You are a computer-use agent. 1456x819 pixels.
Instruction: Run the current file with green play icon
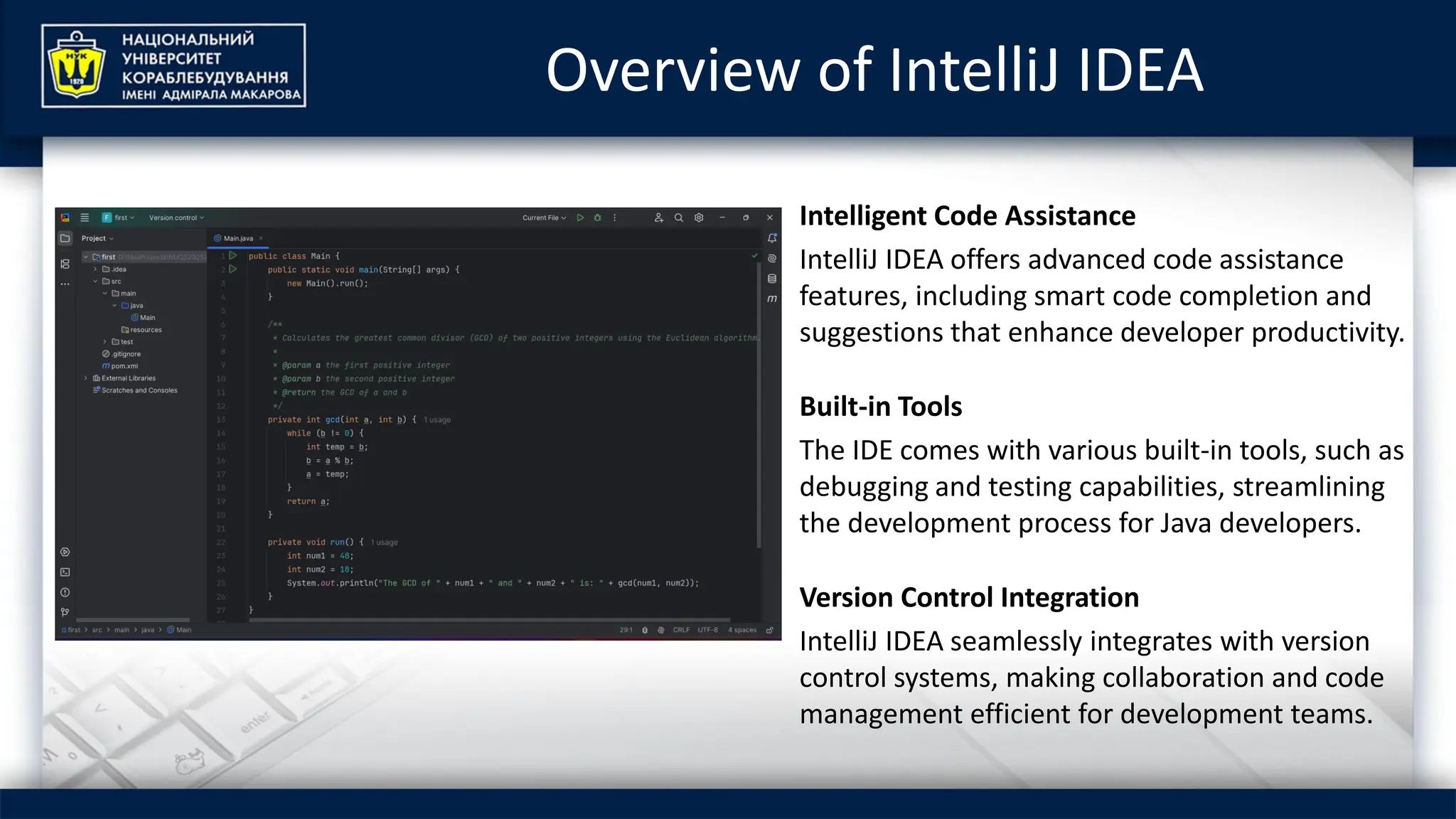tap(580, 218)
